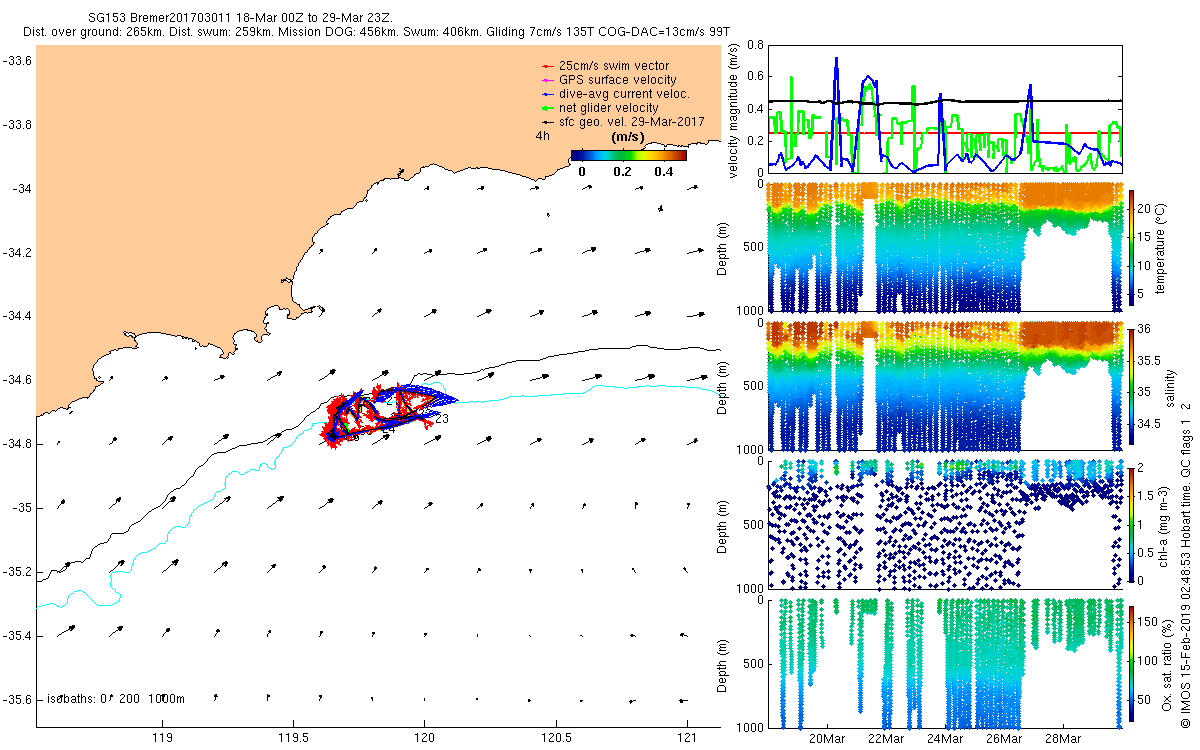The image size is (1200, 750).
Task: Click the "-35.4" latitude tick on the map
Action: 17,636
